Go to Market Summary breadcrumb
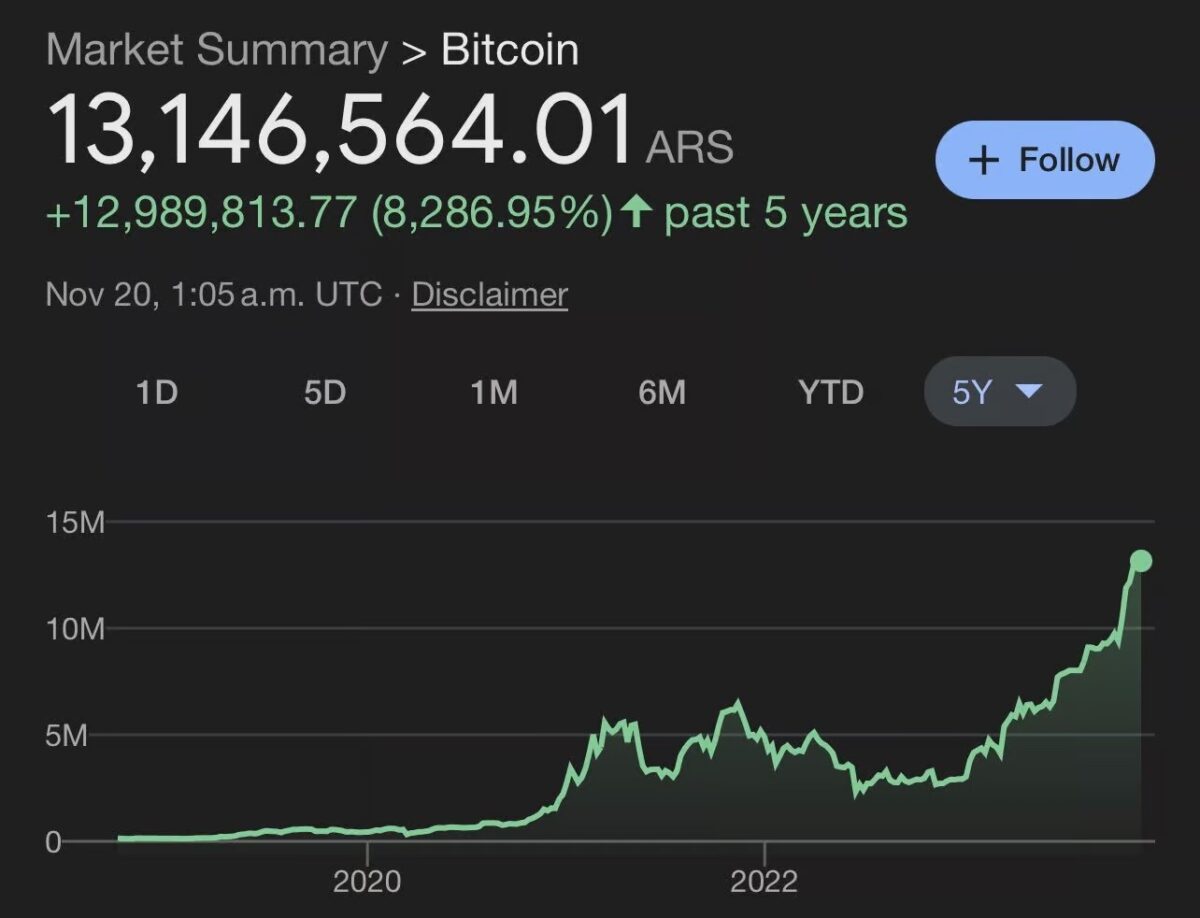The width and height of the screenshot is (1200, 918). (217, 50)
